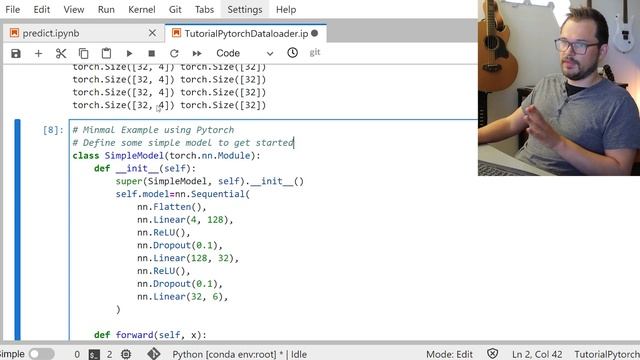Click the git diamond icon in status bar
This screenshot has width=640, height=360.
coord(153,354)
